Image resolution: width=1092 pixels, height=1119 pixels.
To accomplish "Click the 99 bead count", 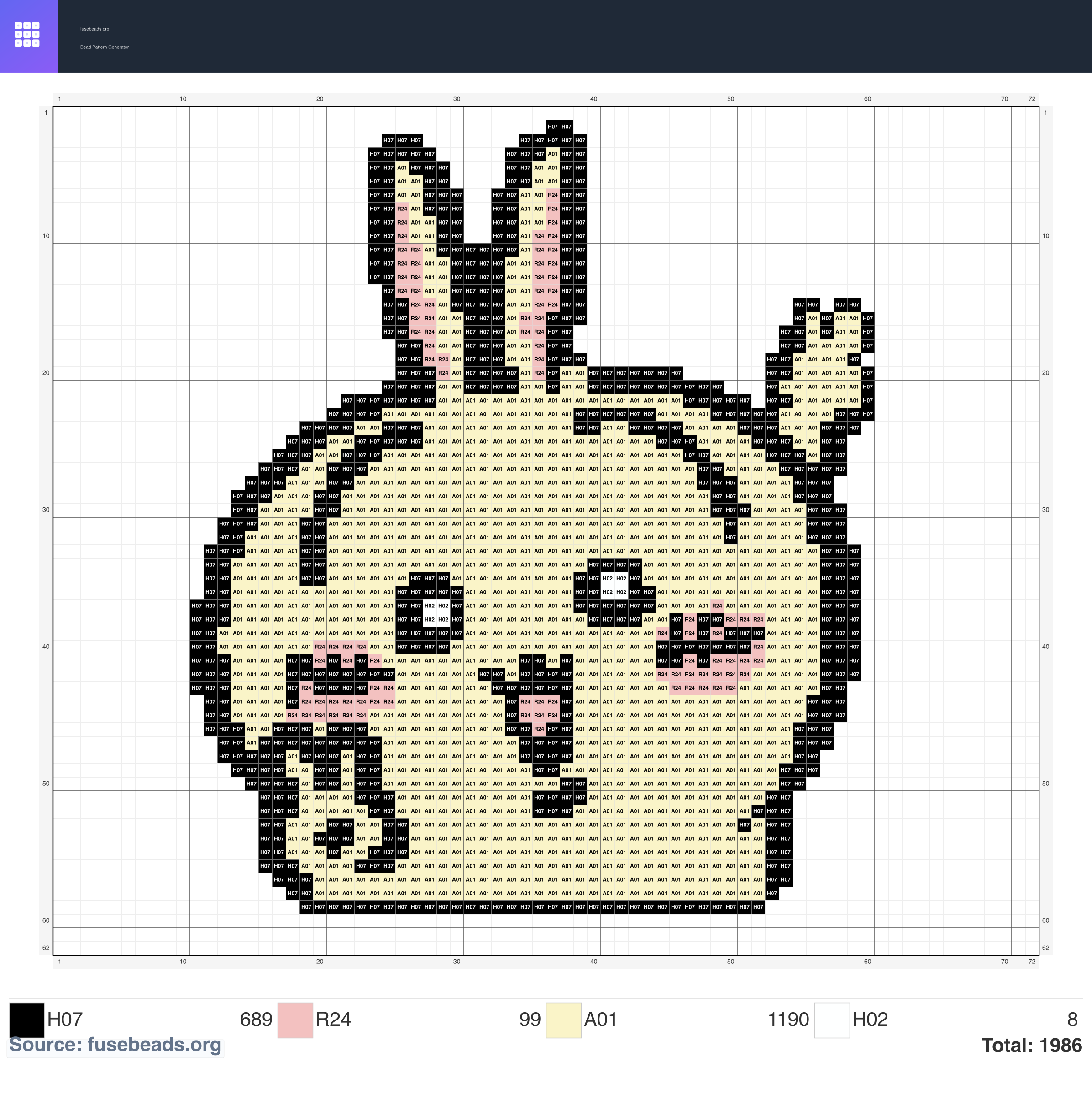I will click(530, 1019).
